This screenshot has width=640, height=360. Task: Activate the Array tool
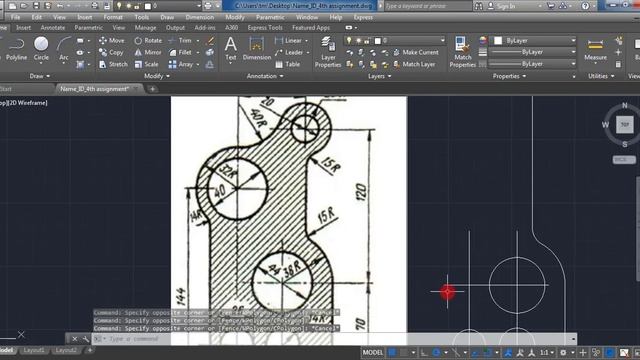180,64
